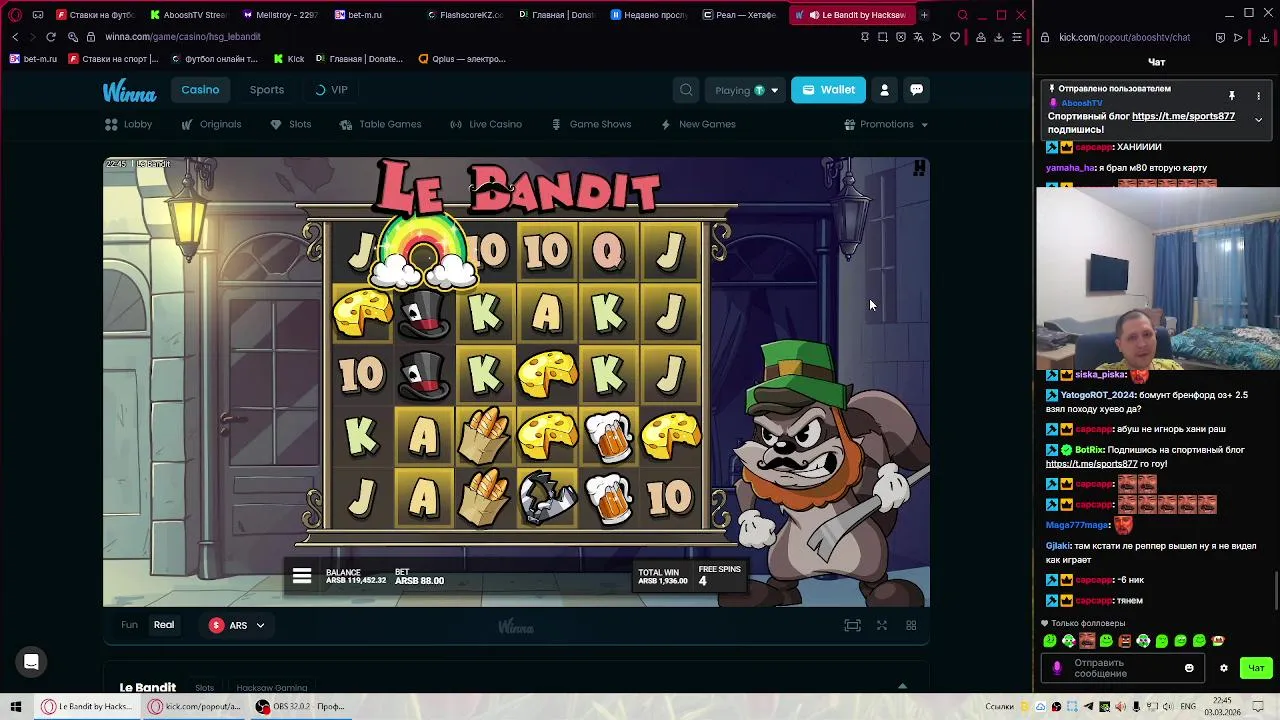Click the green Чат send button
Screen dimensions: 1280x720
click(1256, 668)
